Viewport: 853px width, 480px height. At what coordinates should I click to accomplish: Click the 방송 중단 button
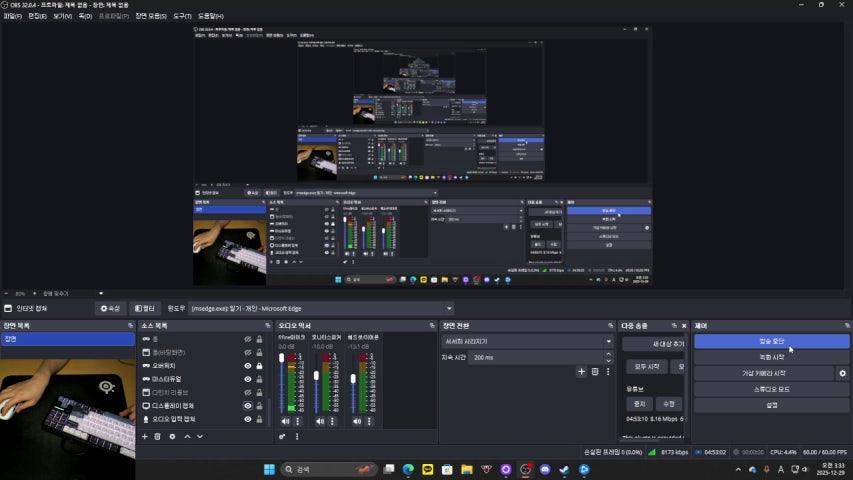point(771,341)
